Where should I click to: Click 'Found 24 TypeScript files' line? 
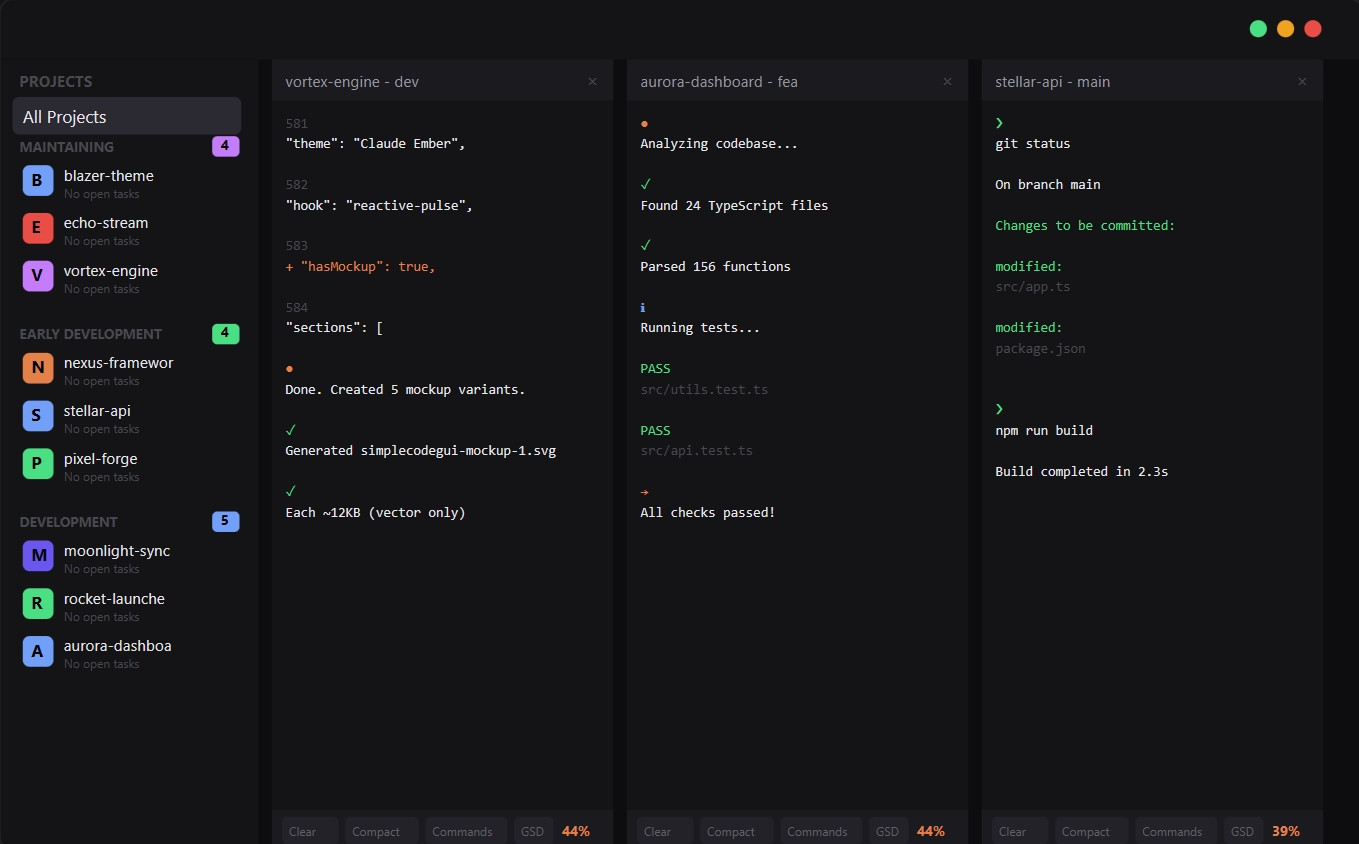[x=734, y=205]
